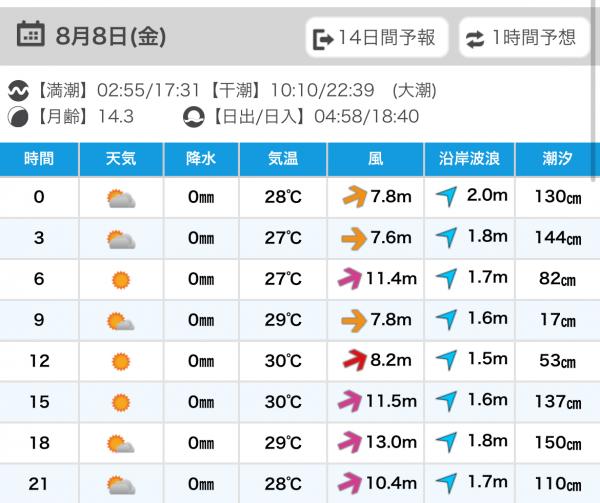Click the moon phase icon near 月齢
This screenshot has width=600, height=503.
18,117
